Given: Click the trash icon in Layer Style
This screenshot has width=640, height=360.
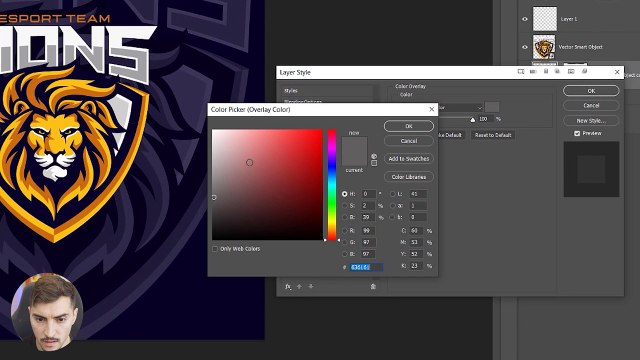Looking at the screenshot, I should (373, 287).
